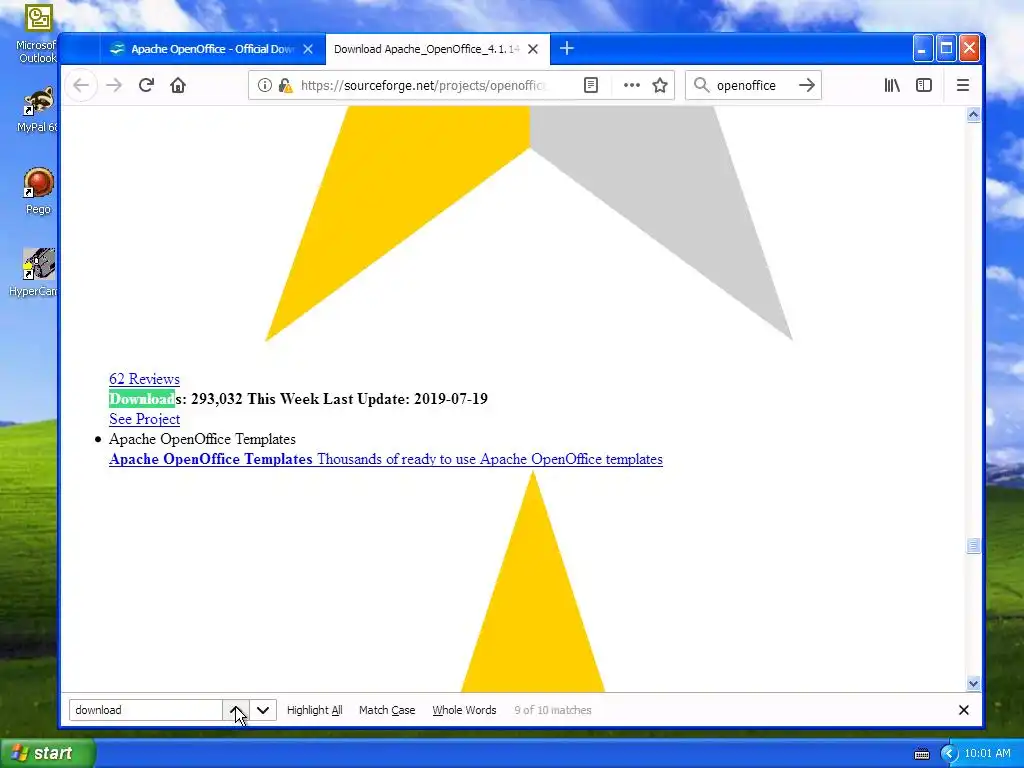The image size is (1024, 768).
Task: Toggle Highlight All in find bar
Action: click(x=314, y=710)
